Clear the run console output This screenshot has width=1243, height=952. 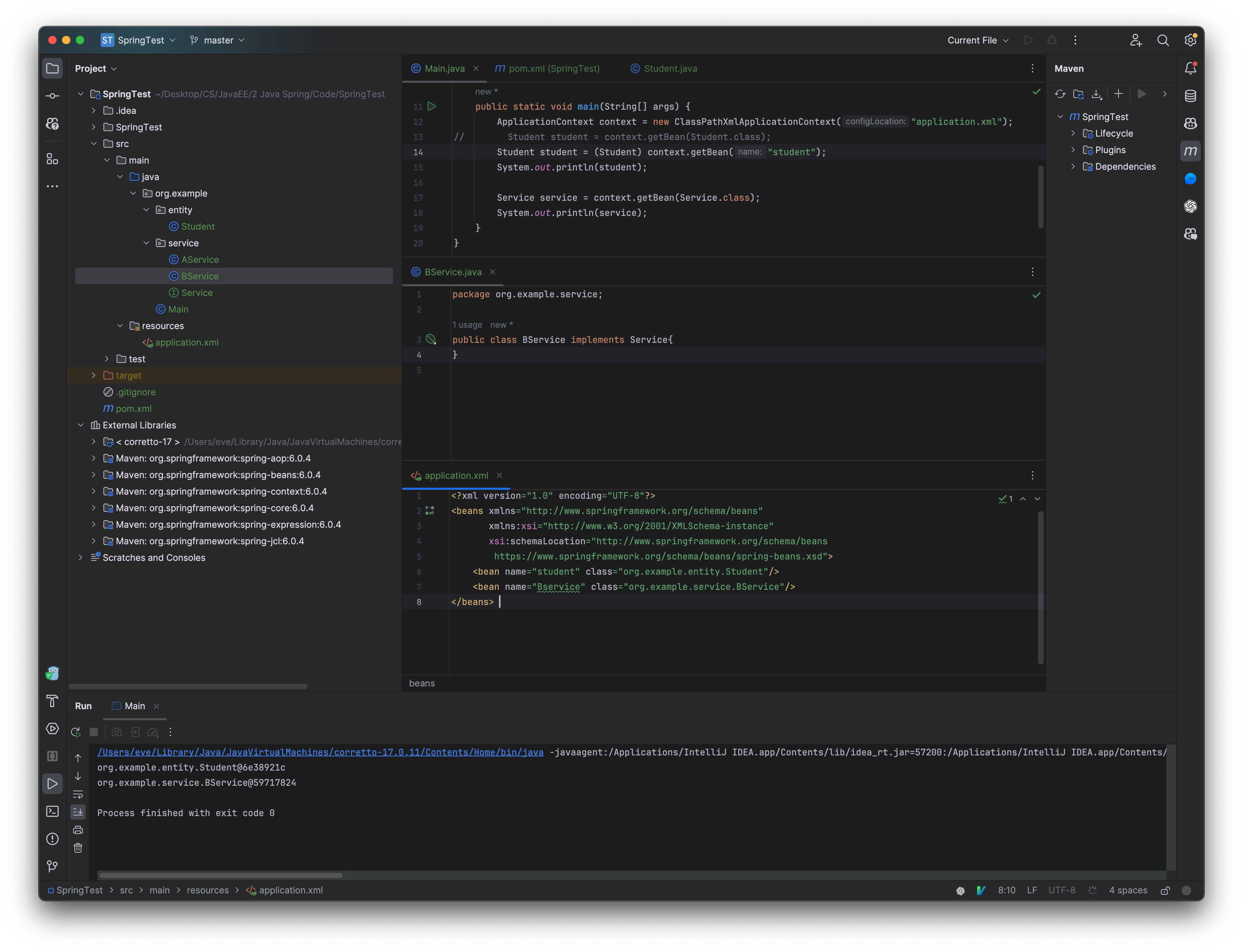[78, 848]
